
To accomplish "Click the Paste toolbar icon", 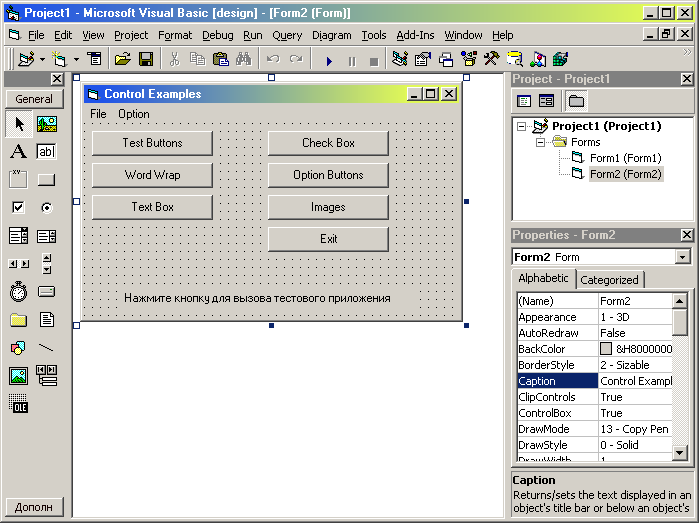I will pyautogui.click(x=221, y=59).
